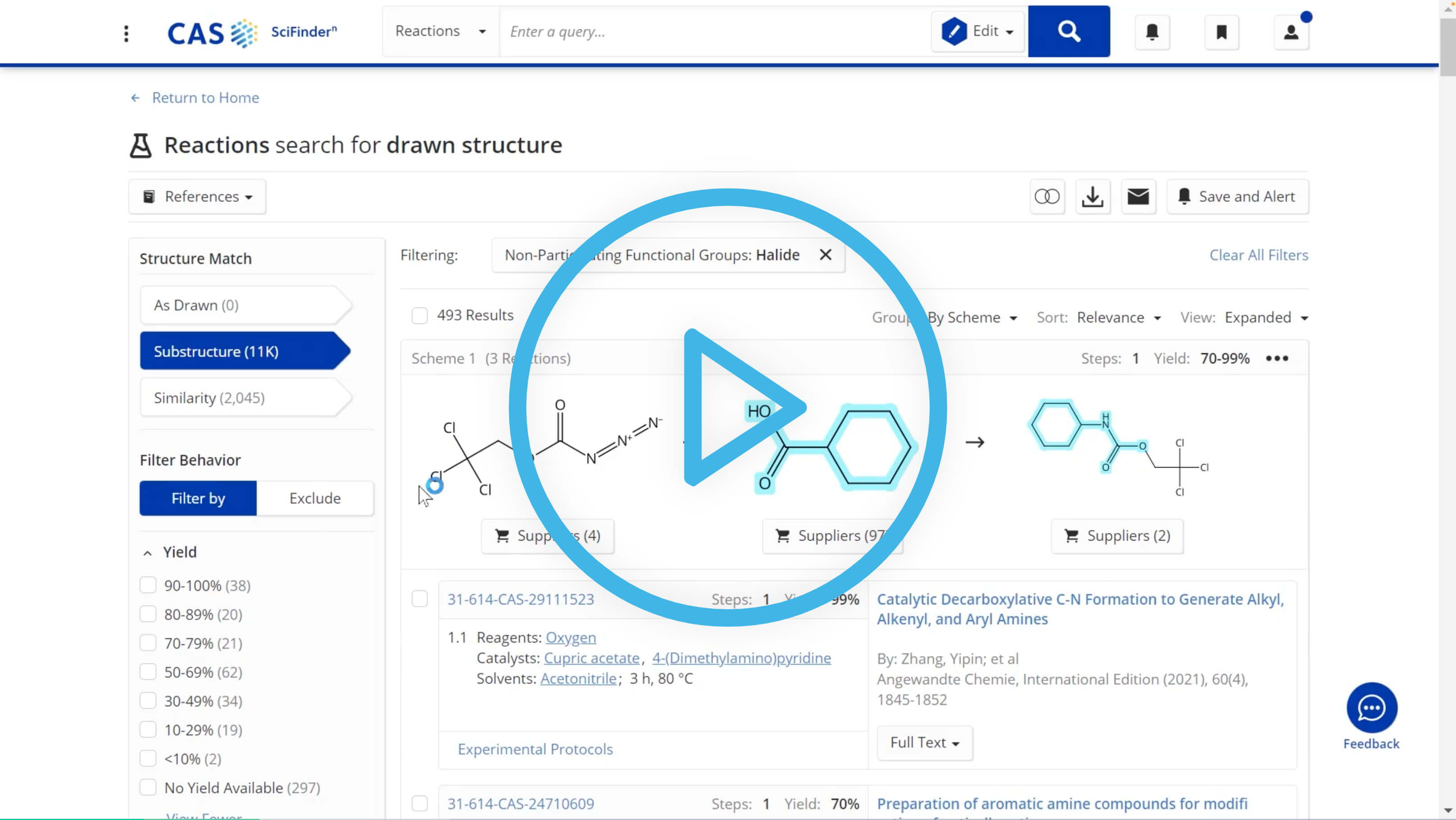Click the bookmark/save icon in toolbar

tap(1221, 31)
